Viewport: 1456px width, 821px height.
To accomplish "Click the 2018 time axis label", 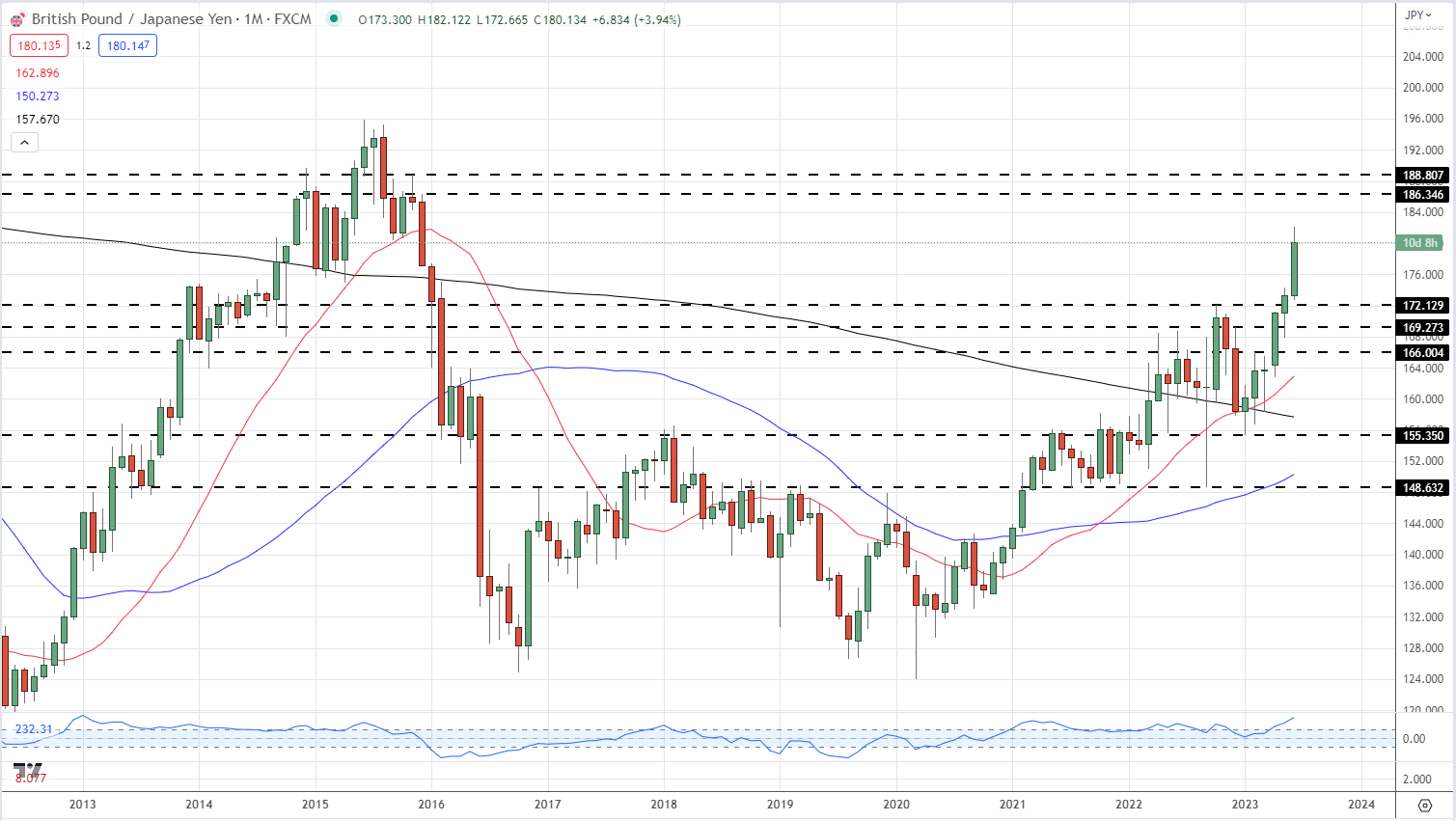I will [664, 805].
